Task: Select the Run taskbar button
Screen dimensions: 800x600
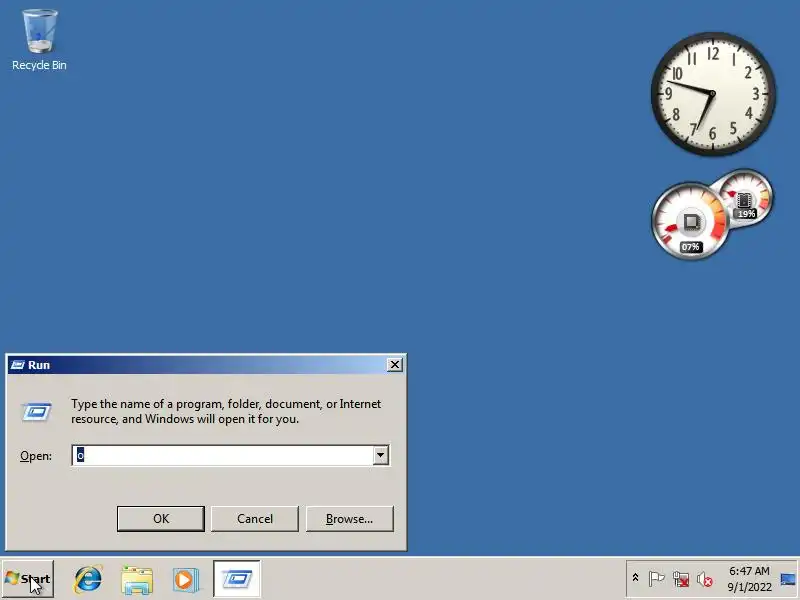Action: (x=237, y=579)
